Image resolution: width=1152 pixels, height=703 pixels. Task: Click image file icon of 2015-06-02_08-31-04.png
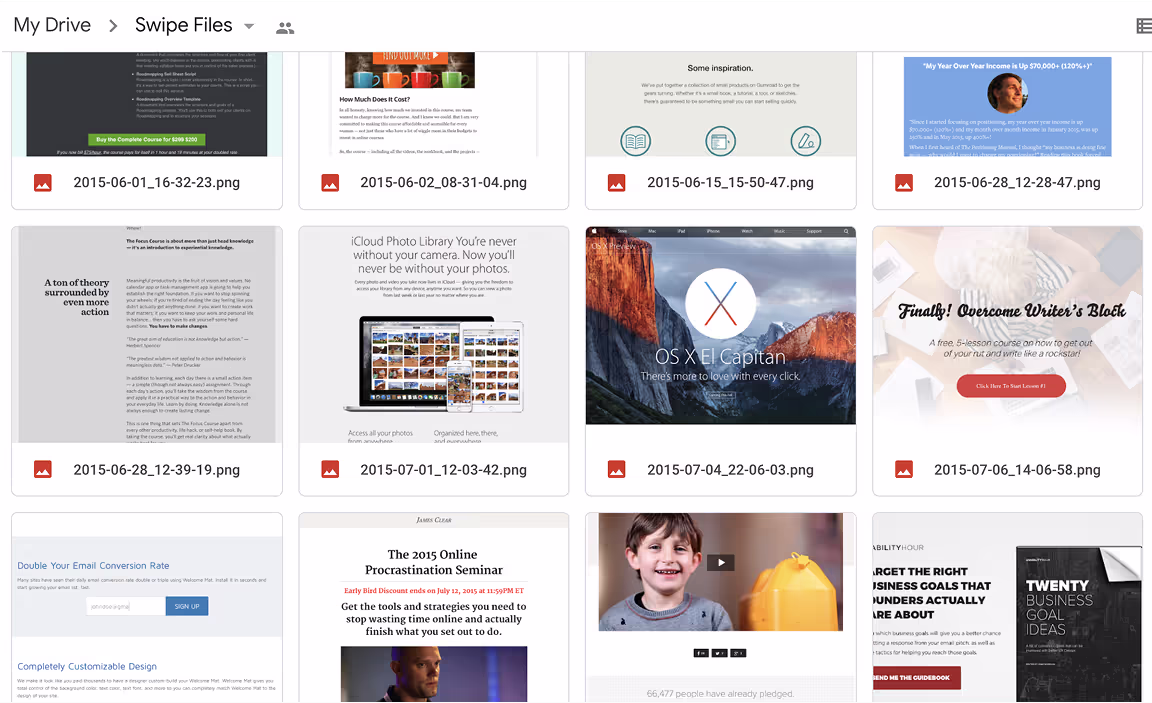[331, 183]
